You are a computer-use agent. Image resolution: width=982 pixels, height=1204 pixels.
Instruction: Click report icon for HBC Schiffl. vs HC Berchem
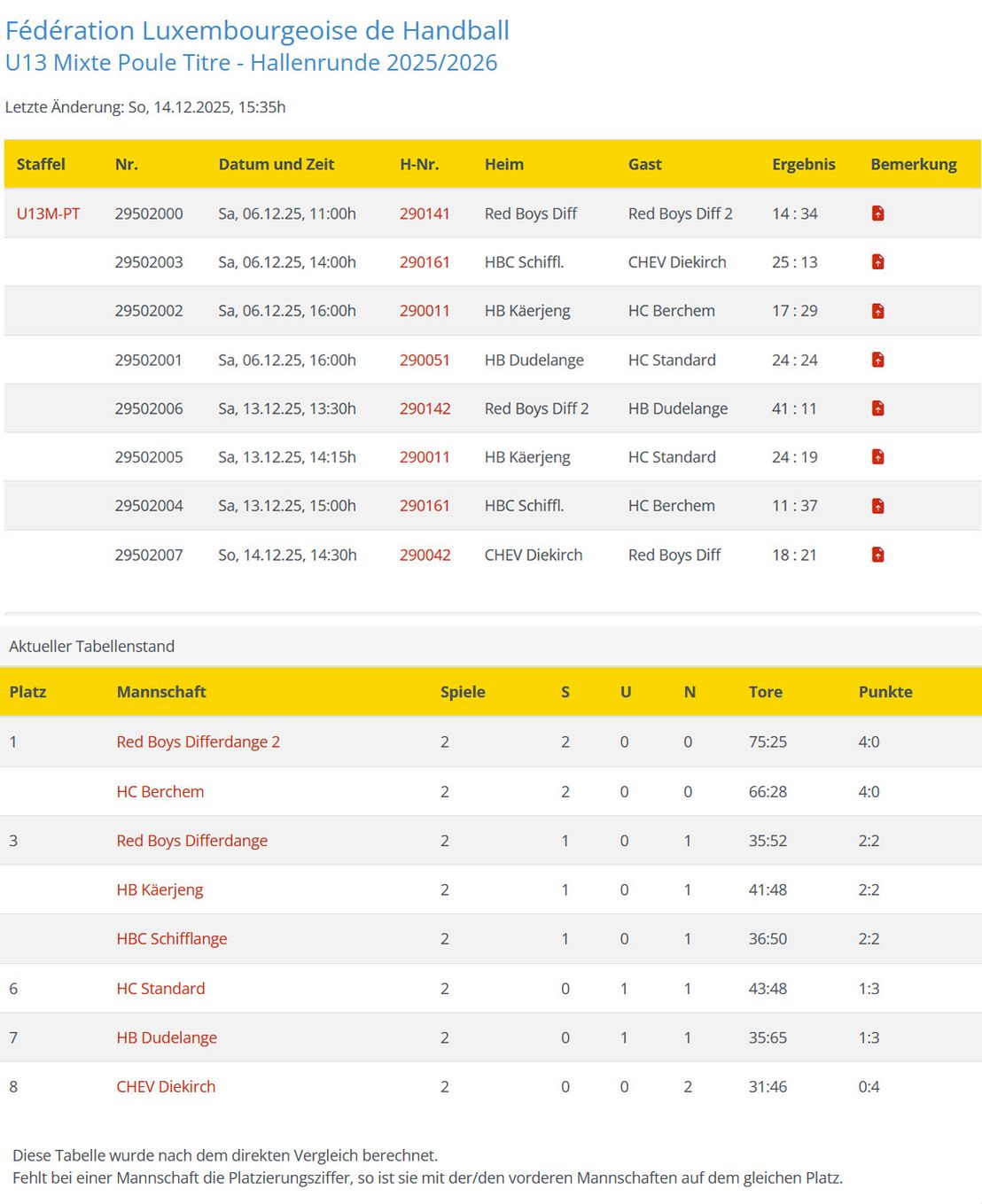coord(877,506)
